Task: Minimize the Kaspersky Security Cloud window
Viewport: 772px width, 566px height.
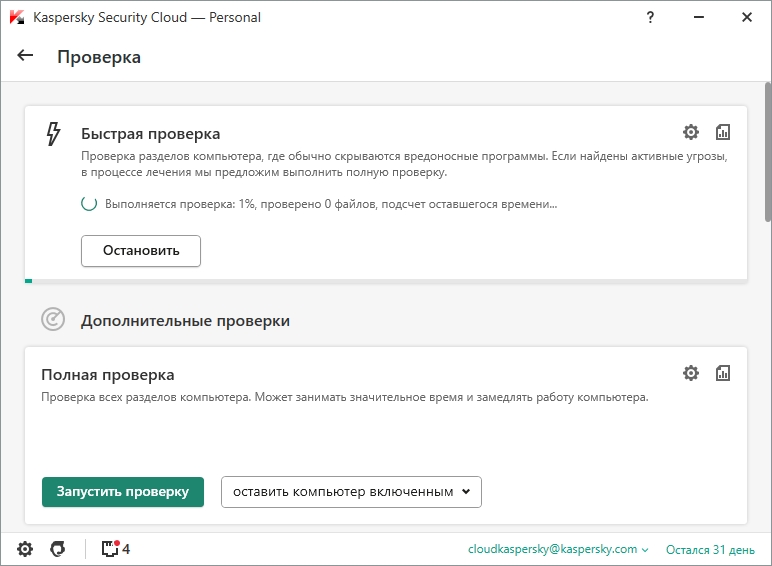Action: coord(699,17)
